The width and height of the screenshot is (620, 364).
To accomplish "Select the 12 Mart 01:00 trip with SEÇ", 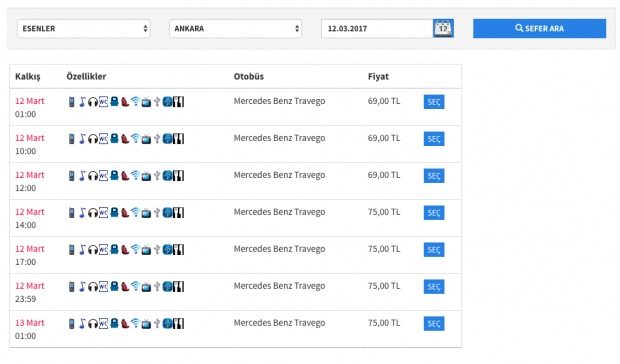I will (x=434, y=102).
